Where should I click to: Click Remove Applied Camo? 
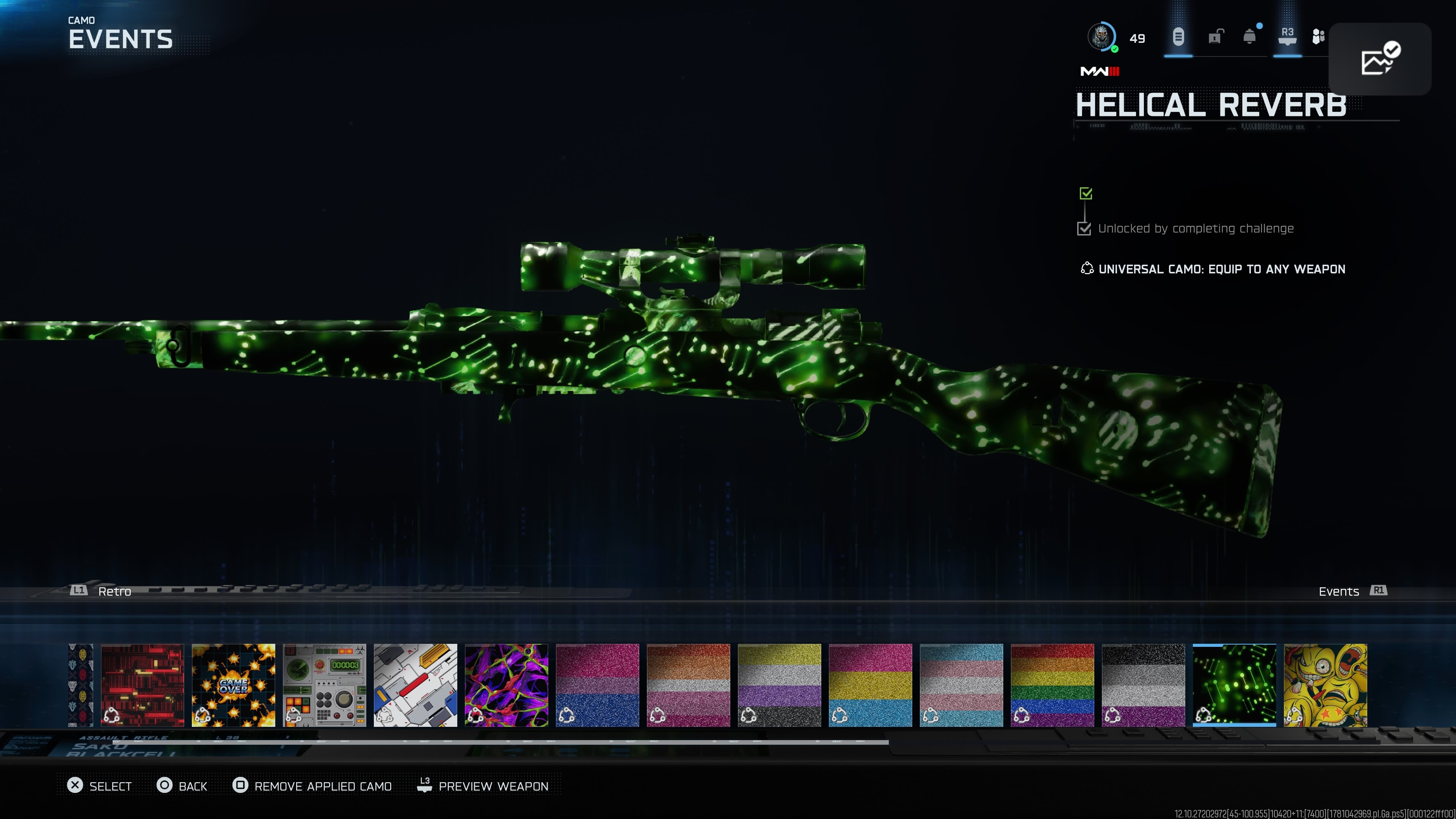point(312,786)
